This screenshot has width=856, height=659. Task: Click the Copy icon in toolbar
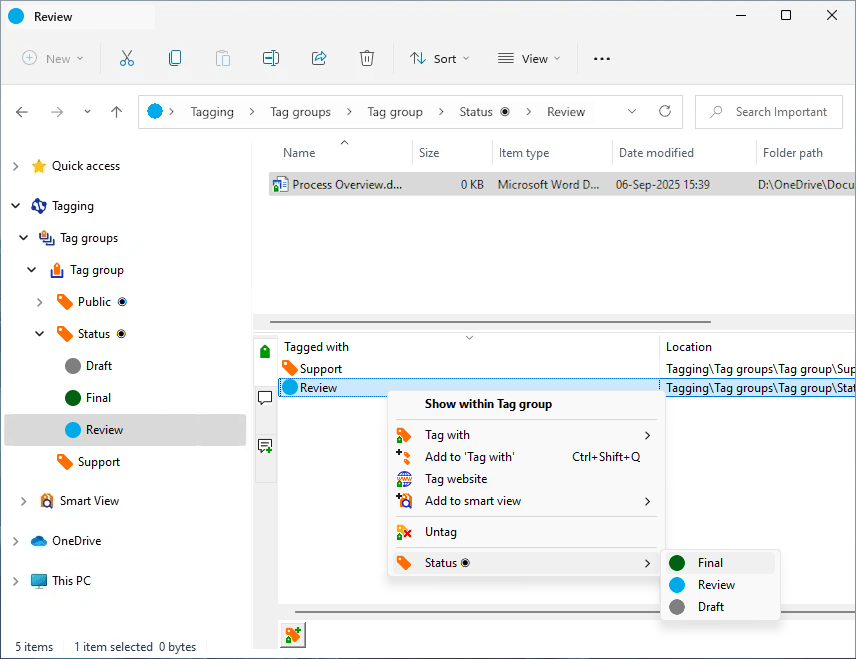click(x=175, y=59)
